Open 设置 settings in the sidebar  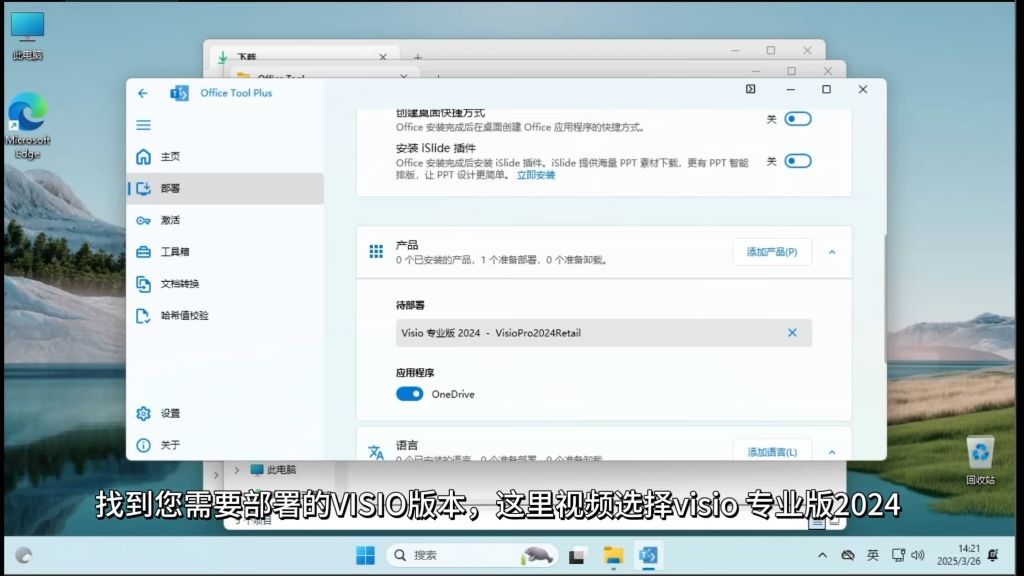(x=225, y=413)
